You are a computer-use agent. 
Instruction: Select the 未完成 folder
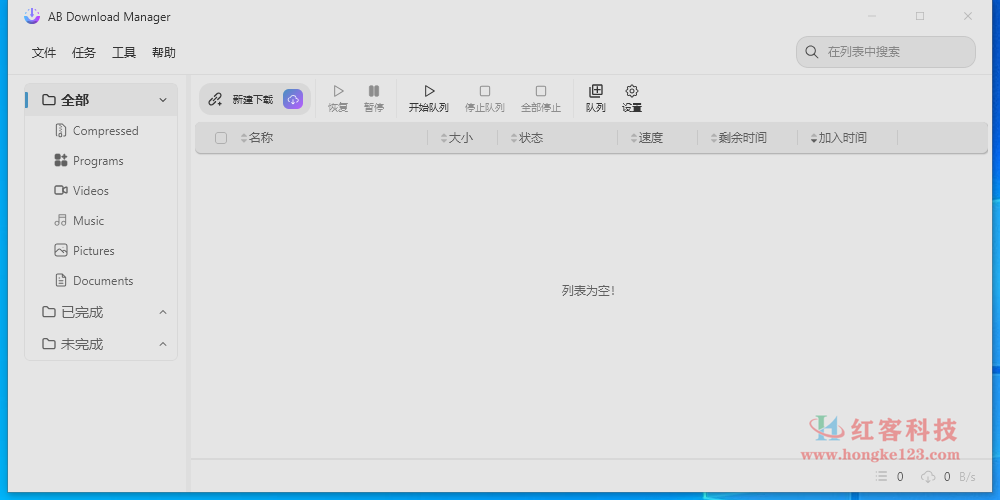click(x=101, y=344)
